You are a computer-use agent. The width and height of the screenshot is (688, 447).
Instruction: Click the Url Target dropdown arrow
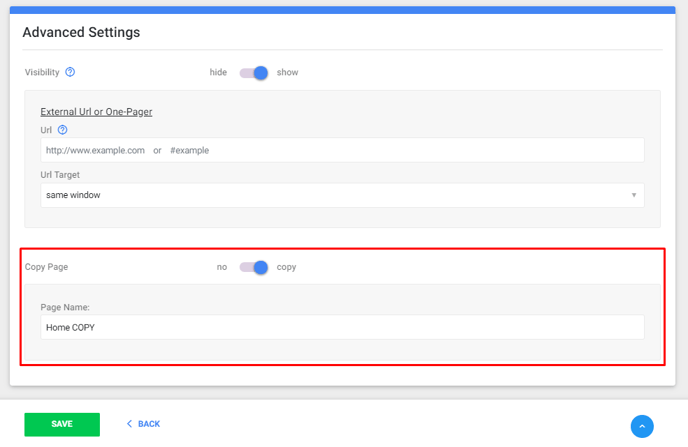634,195
